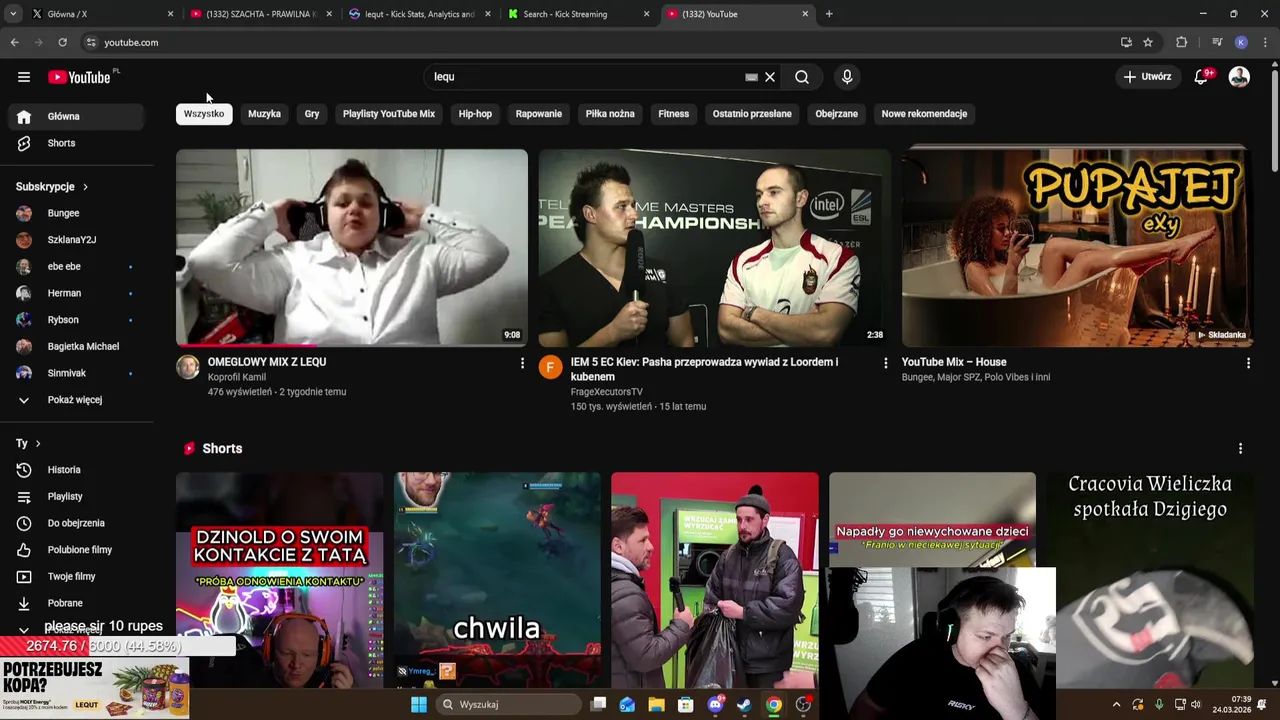Select the Rapowanie filter chip
Screen dimensions: 1280x720
click(x=539, y=114)
